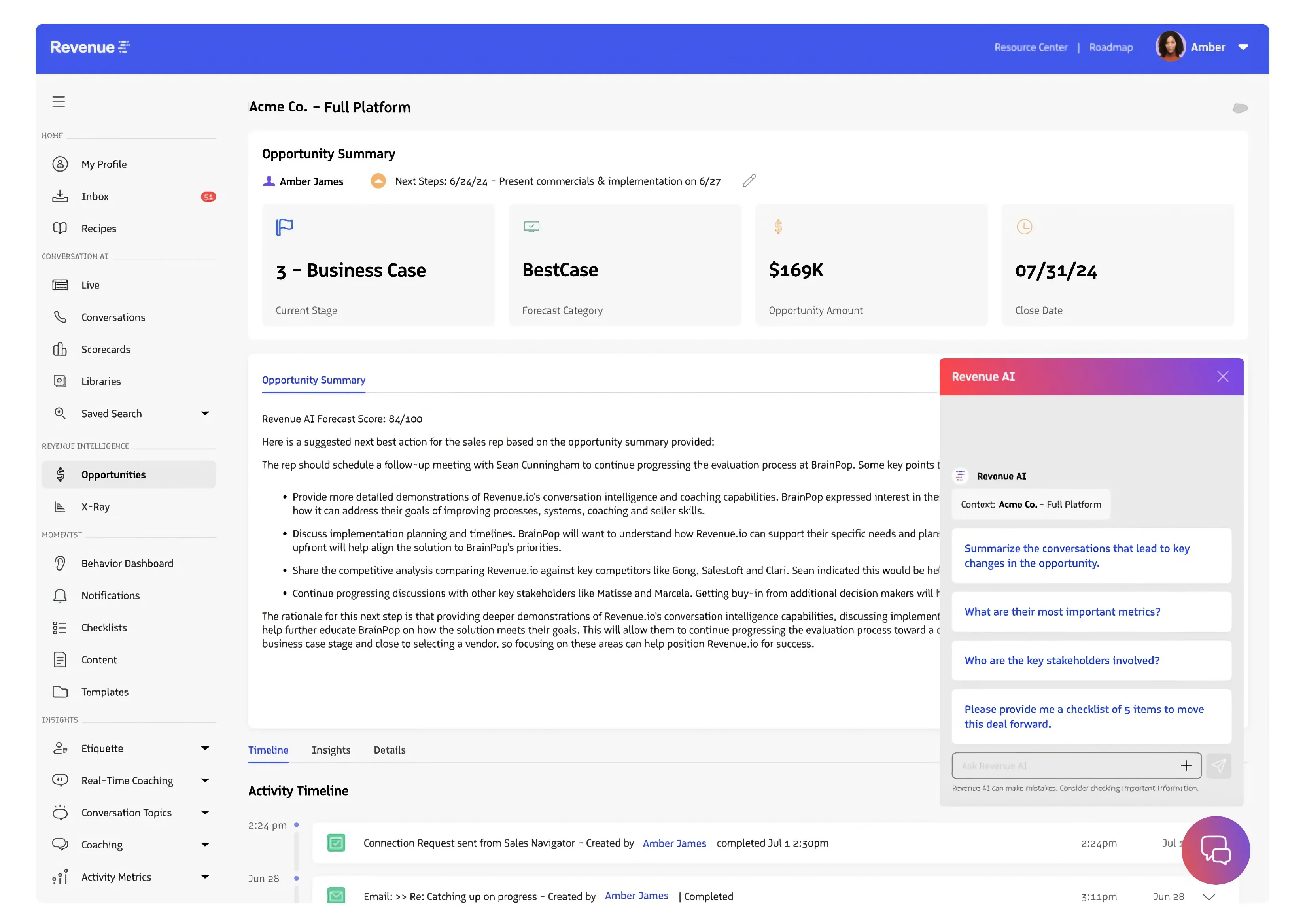Open the Amber user account dropdown
Viewport: 1305px width, 924px height.
coord(1243,47)
